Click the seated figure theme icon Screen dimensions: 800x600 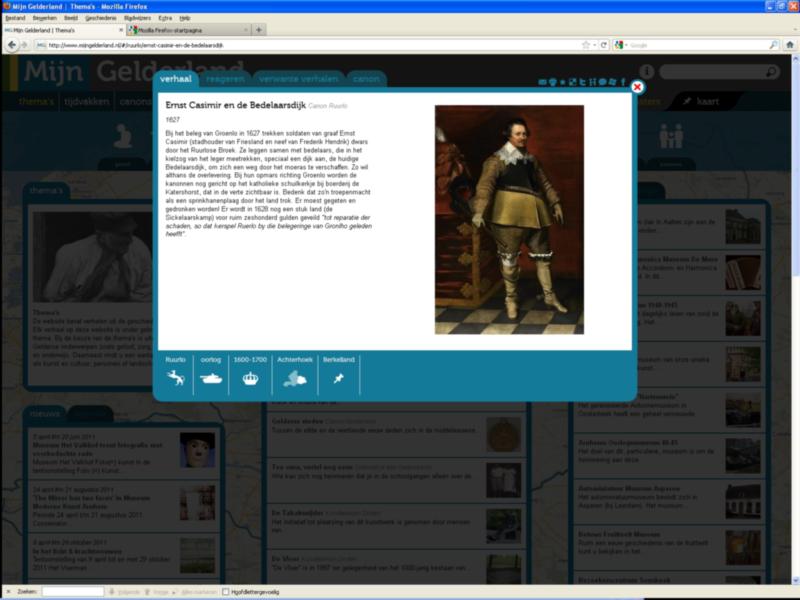point(123,136)
